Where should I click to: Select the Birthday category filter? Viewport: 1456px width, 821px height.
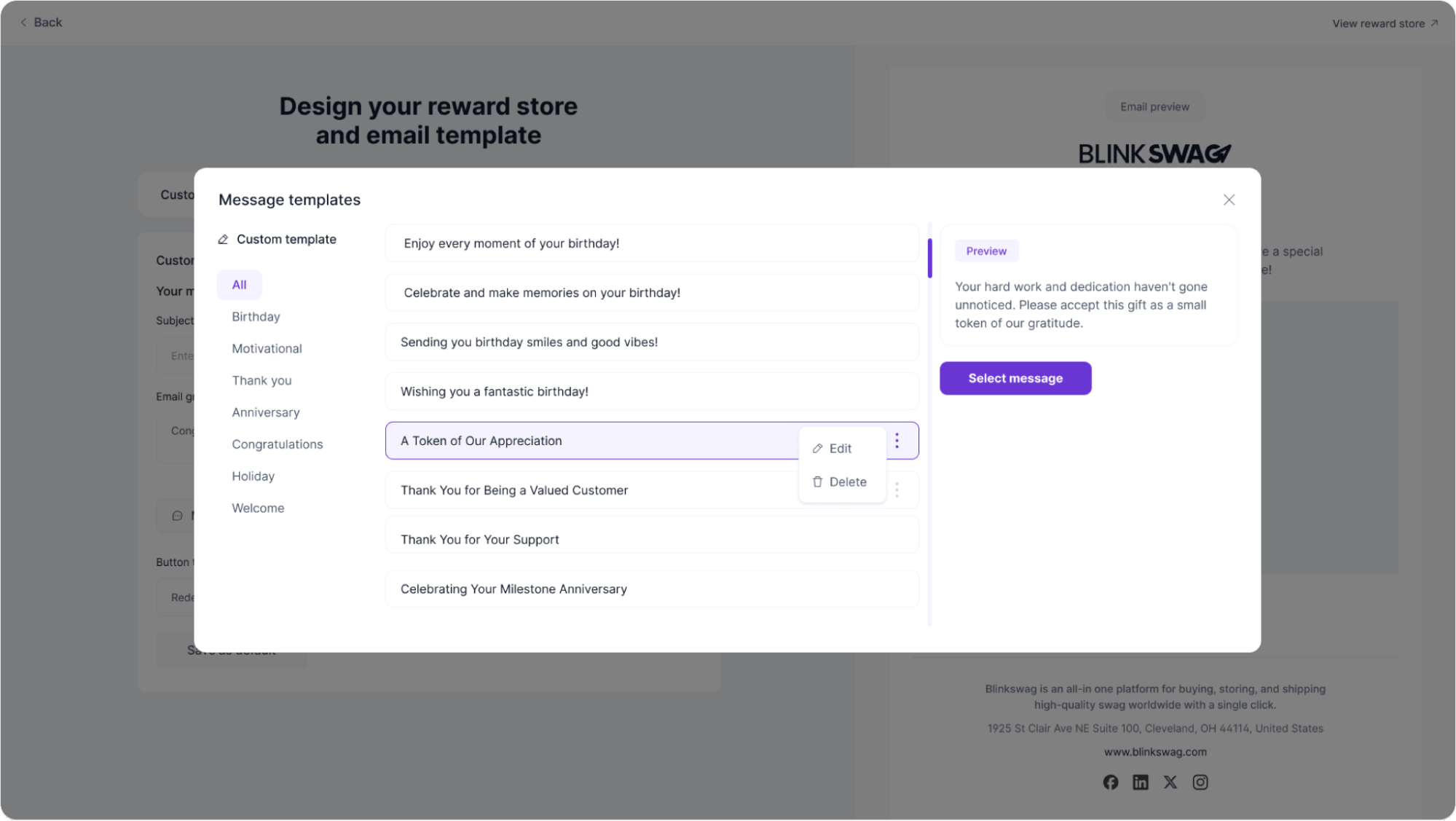point(256,316)
